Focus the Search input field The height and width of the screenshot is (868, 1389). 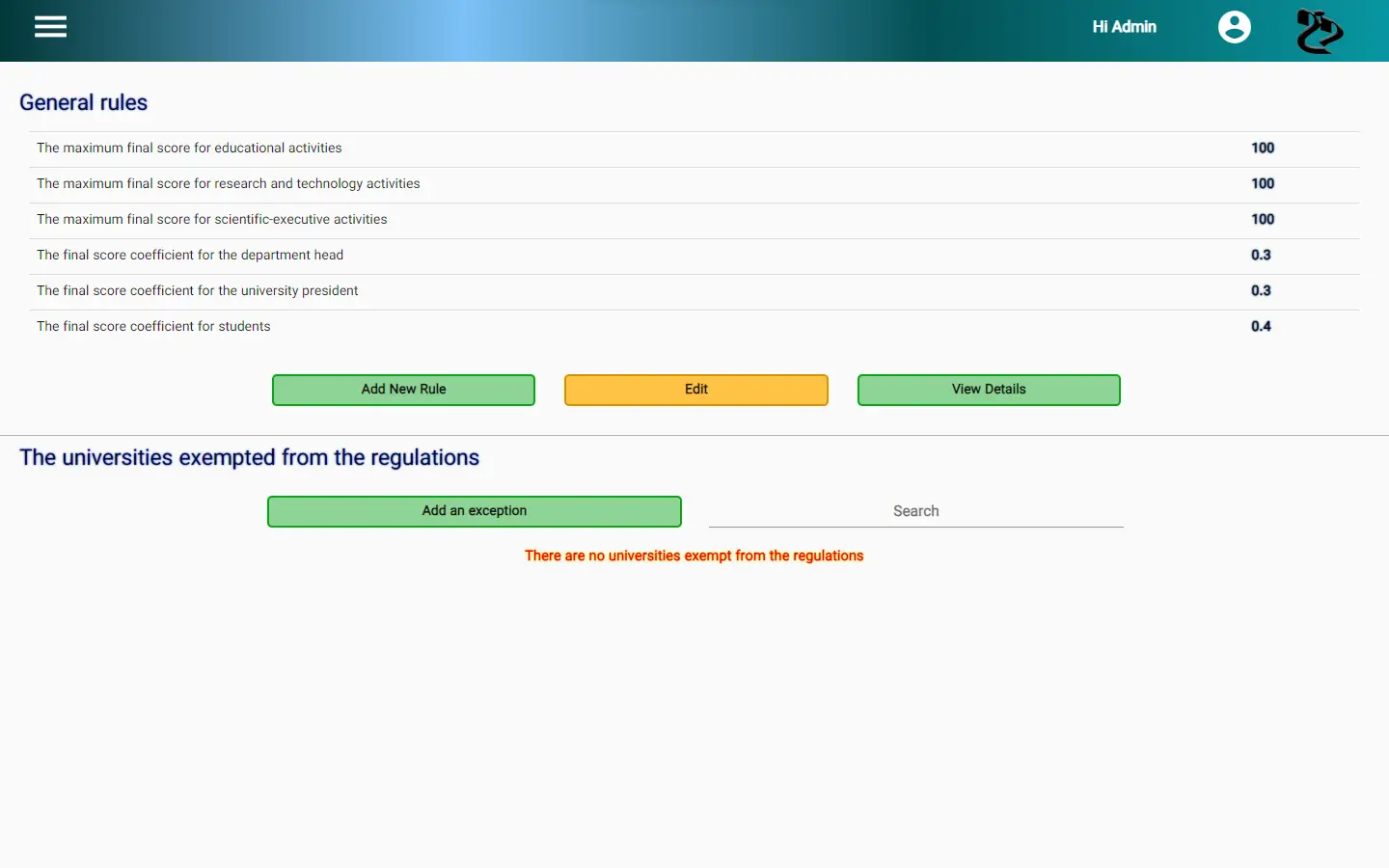coord(916,511)
